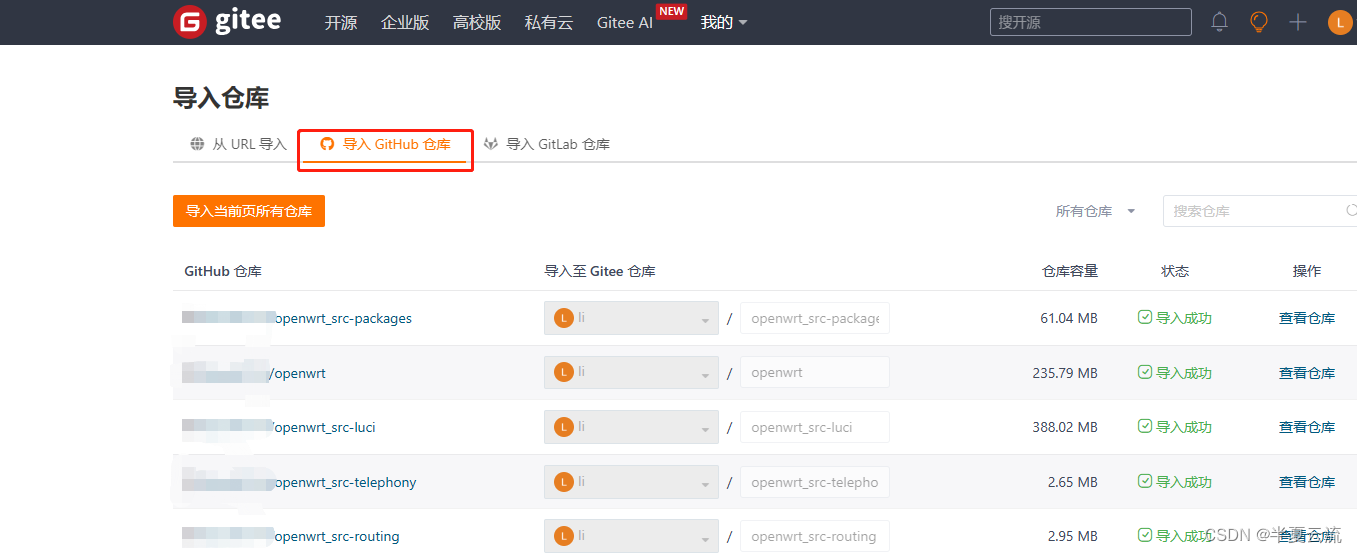Click the GitLab fox icon
Image resolution: width=1357 pixels, height=553 pixels.
491,144
